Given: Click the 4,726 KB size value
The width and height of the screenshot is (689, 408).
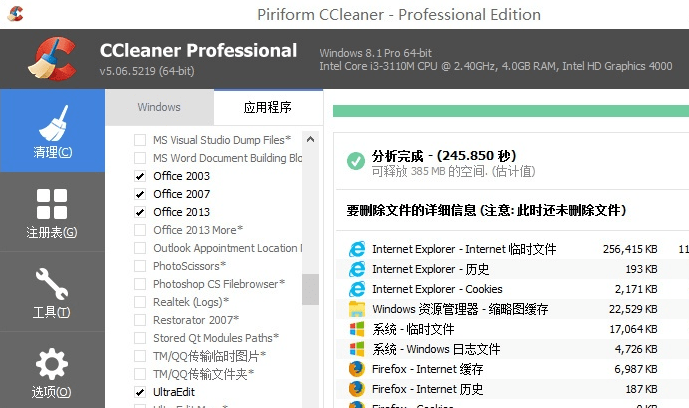Looking at the screenshot, I should point(636,349).
